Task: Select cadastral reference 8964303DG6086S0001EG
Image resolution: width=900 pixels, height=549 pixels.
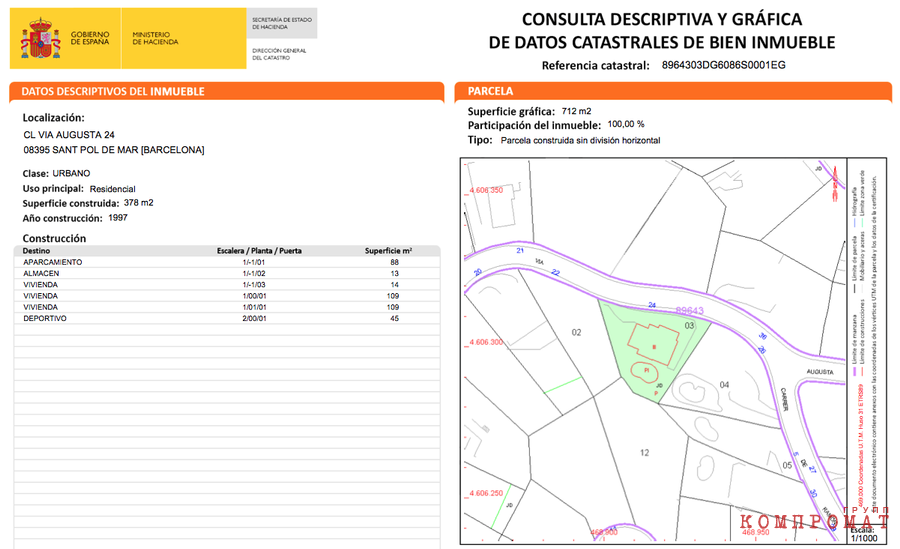Action: (x=723, y=65)
